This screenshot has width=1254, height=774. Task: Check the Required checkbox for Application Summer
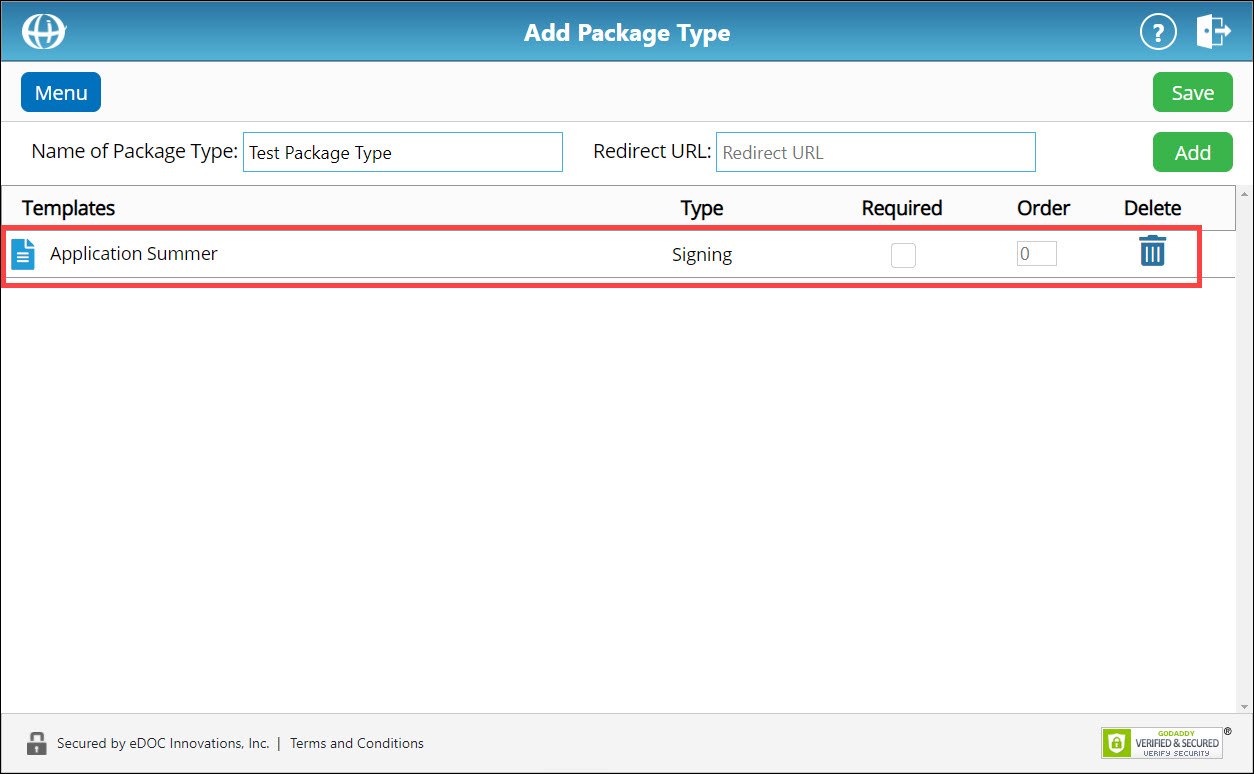pos(903,255)
